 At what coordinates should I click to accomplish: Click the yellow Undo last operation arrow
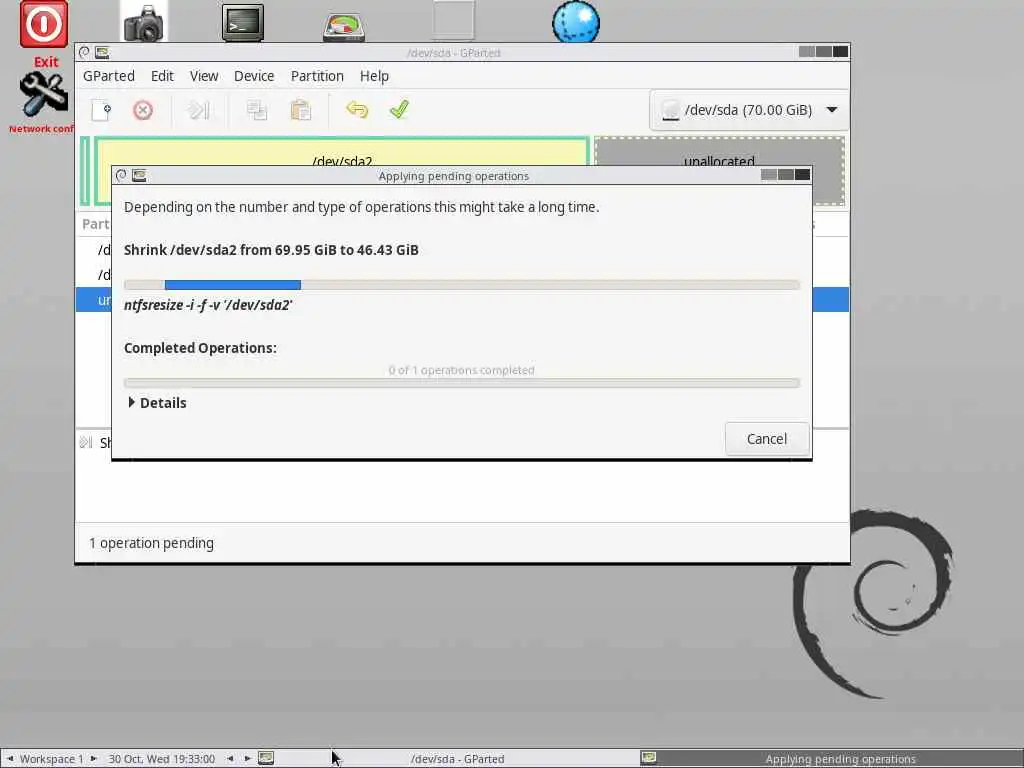pyautogui.click(x=357, y=110)
